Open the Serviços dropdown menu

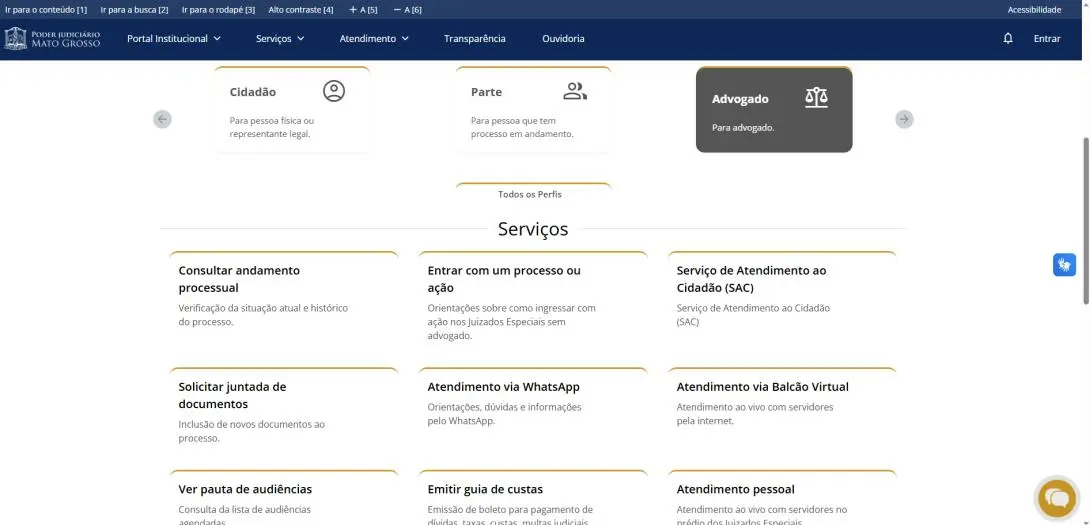click(279, 39)
